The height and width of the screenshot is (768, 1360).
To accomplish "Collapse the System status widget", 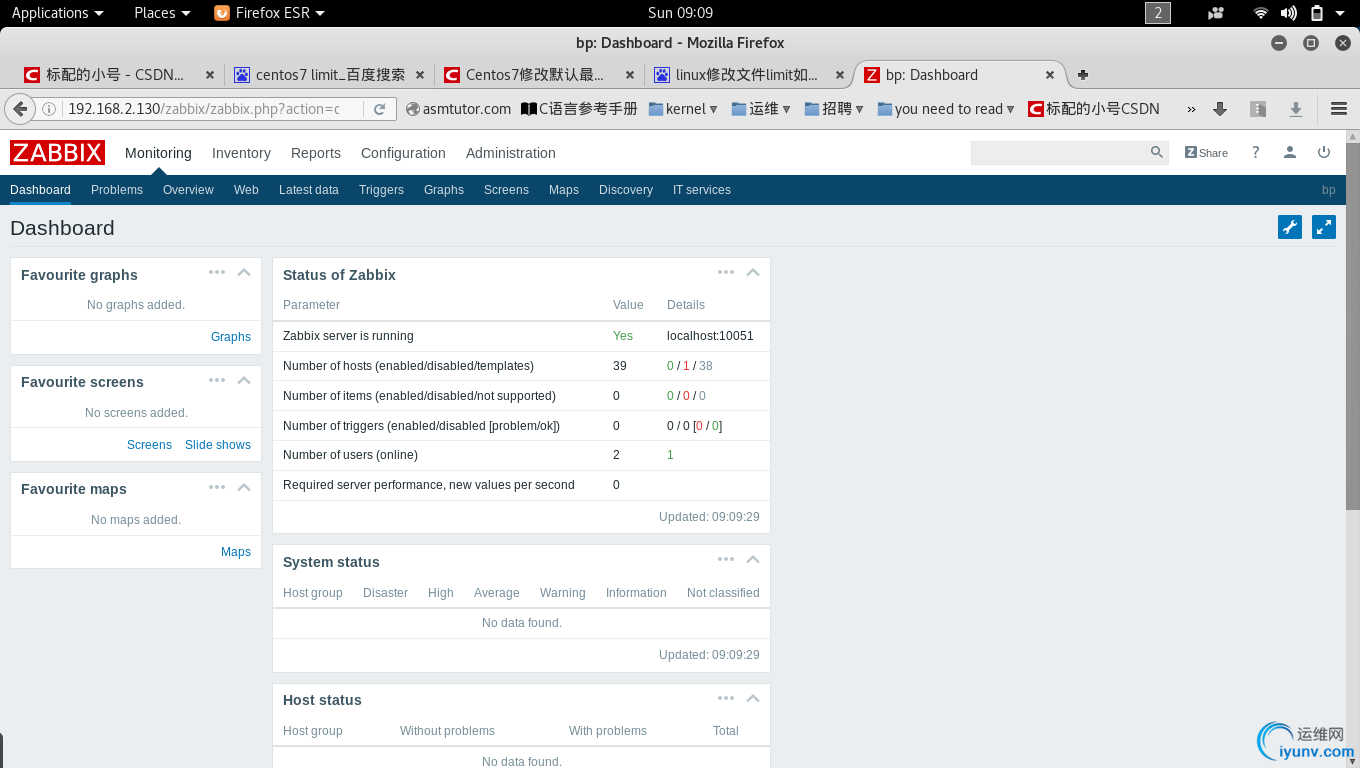I will (753, 560).
